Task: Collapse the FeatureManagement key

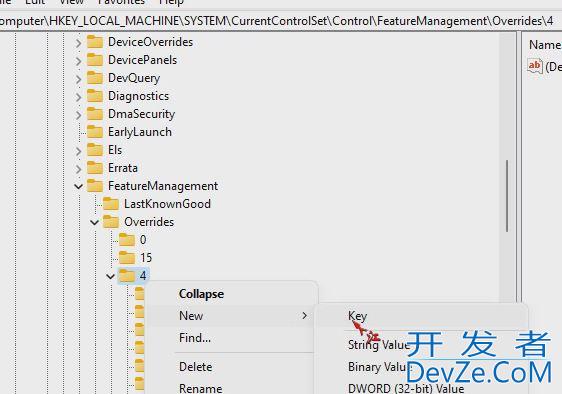Action: tap(78, 187)
